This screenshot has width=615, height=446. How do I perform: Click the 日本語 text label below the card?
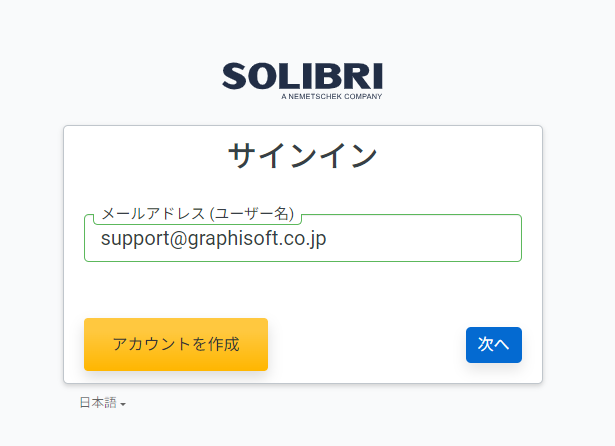98,402
